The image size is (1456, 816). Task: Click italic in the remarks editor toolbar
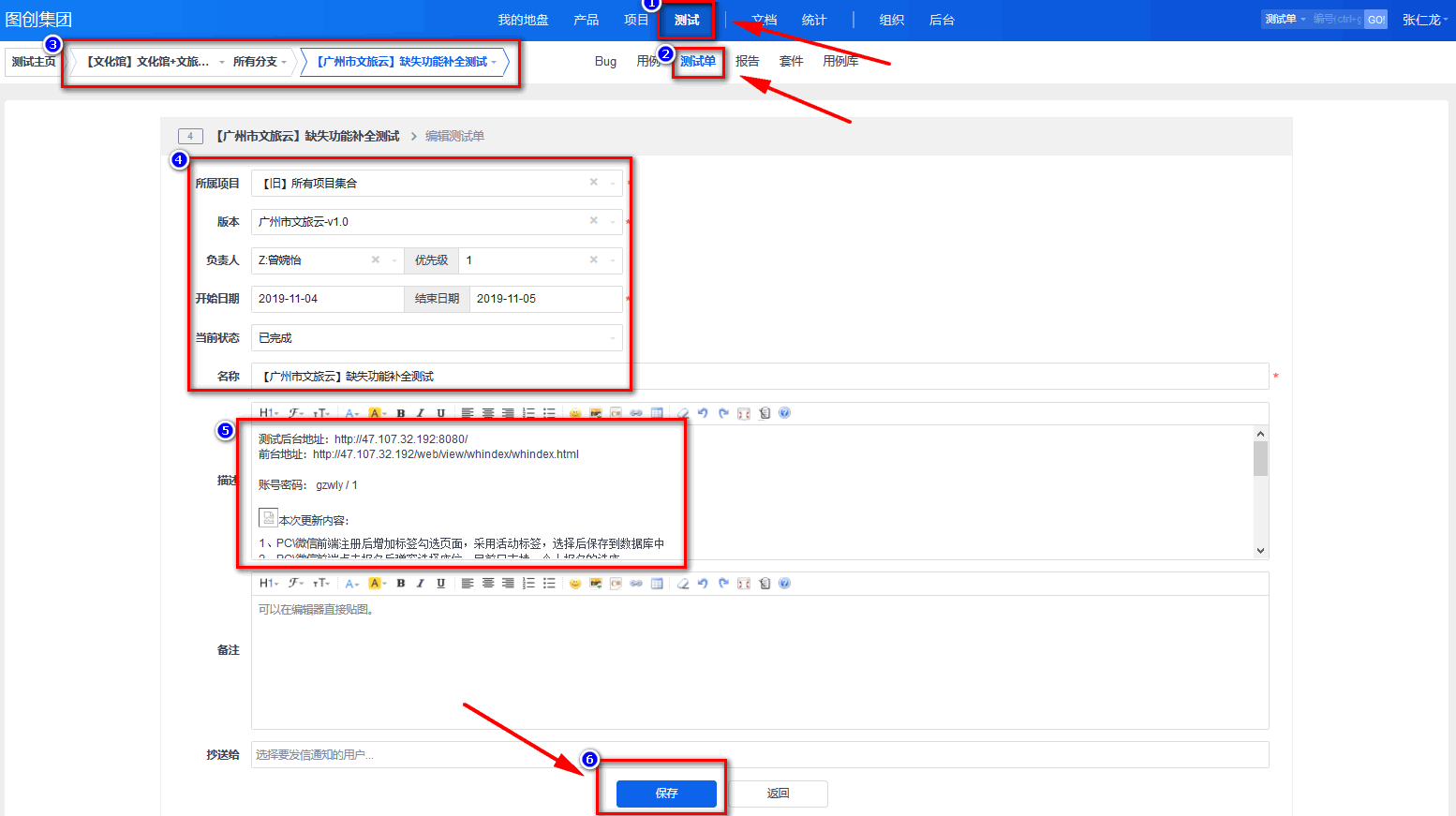[x=421, y=584]
